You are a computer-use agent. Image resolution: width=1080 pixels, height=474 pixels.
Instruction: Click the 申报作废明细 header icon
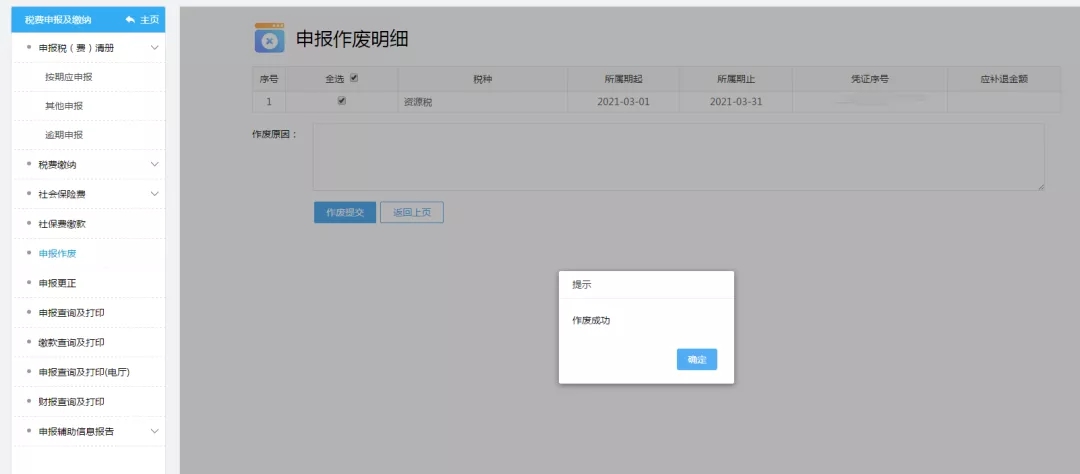coord(269,38)
